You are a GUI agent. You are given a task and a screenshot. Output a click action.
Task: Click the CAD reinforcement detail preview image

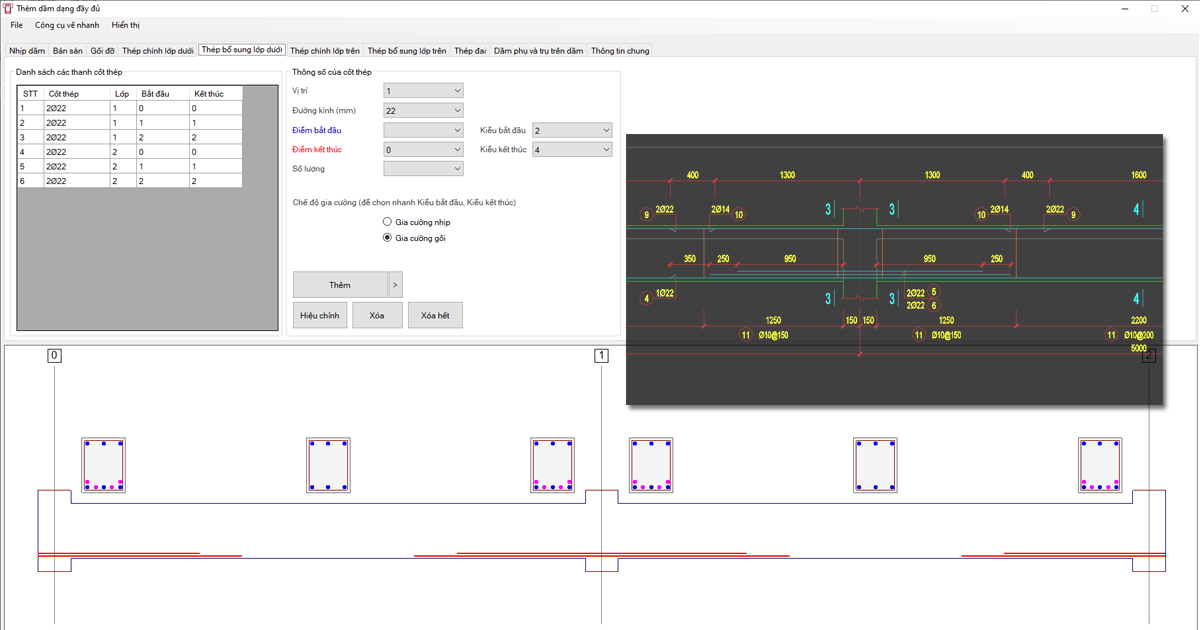pos(894,269)
